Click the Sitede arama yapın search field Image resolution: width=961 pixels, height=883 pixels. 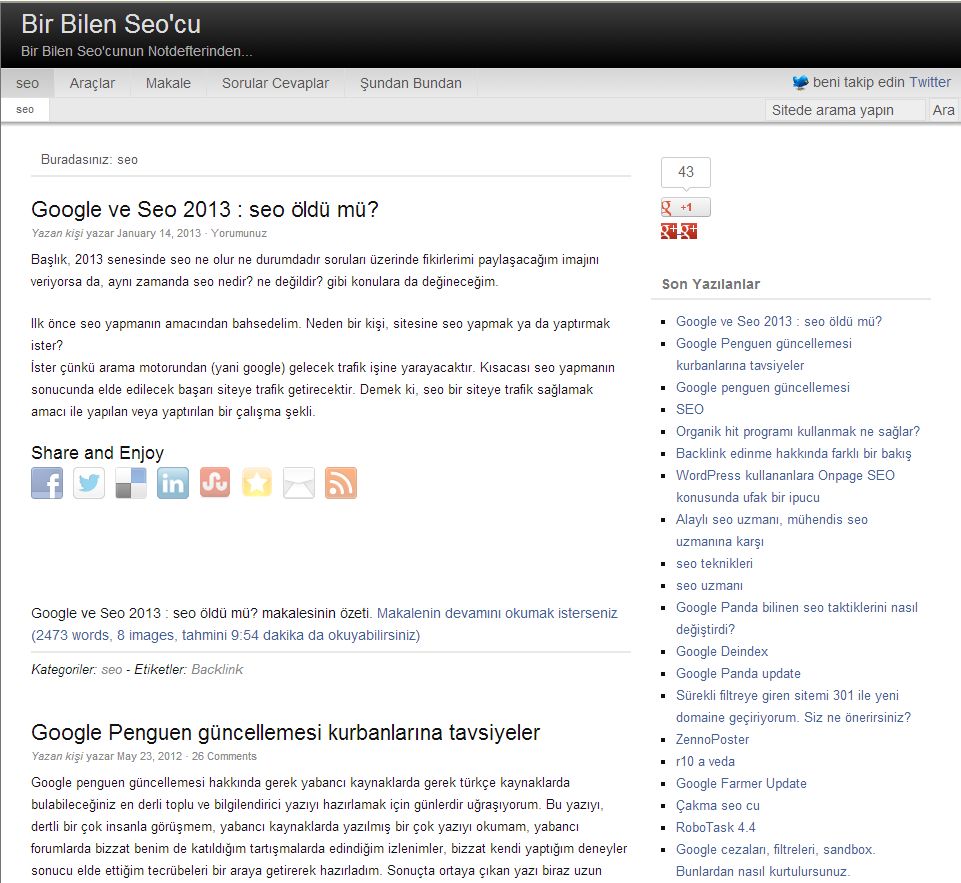click(845, 110)
